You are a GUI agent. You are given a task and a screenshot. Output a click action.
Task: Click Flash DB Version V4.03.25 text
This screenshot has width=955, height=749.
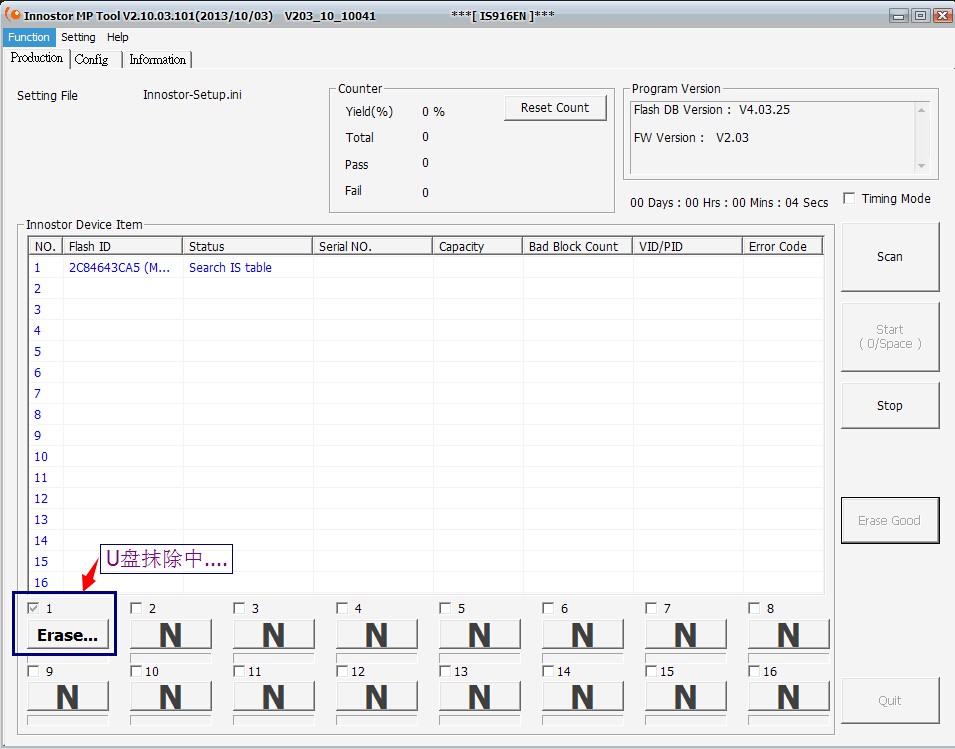(711, 110)
